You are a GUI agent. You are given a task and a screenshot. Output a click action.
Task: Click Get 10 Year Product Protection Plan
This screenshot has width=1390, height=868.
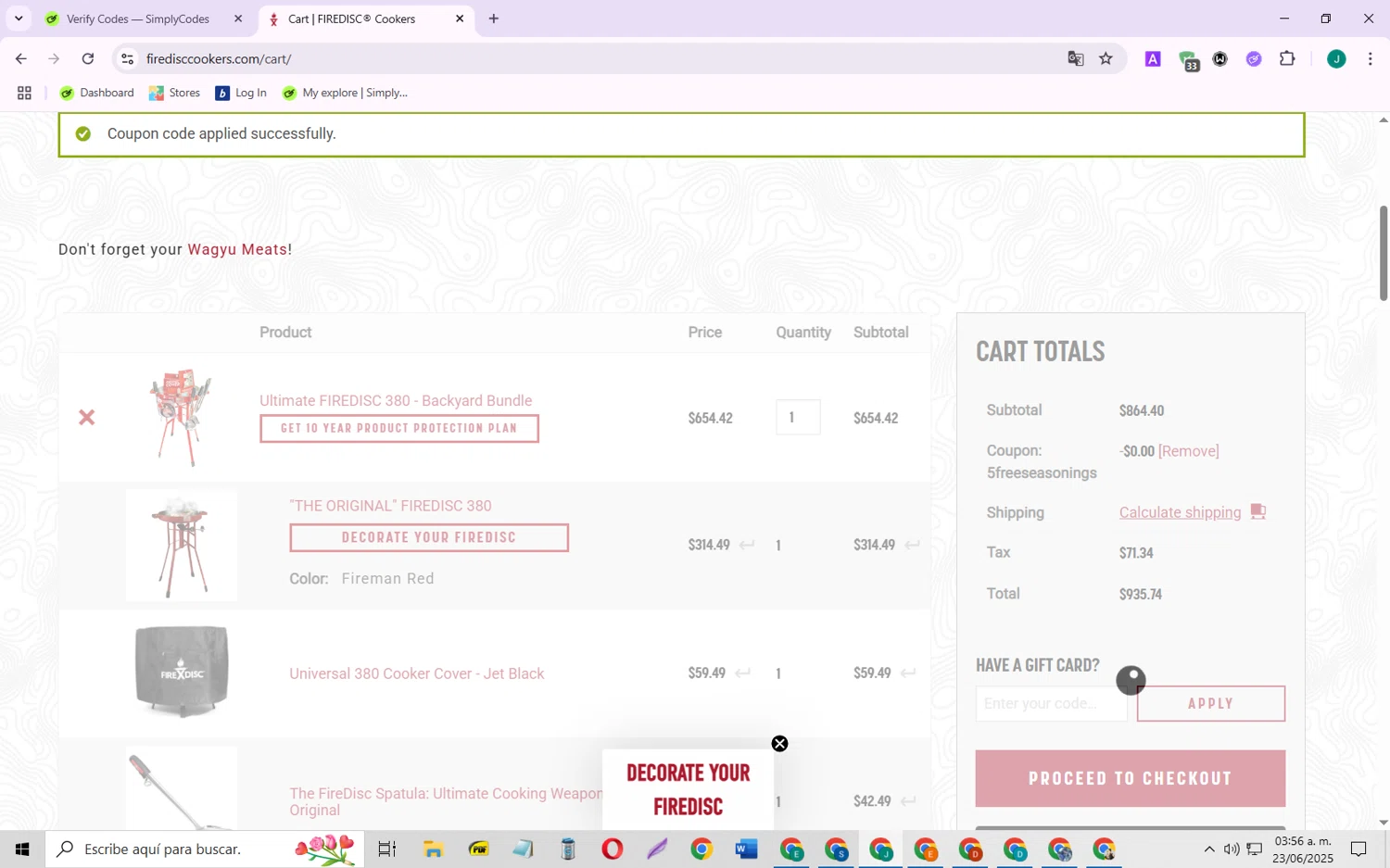point(399,428)
